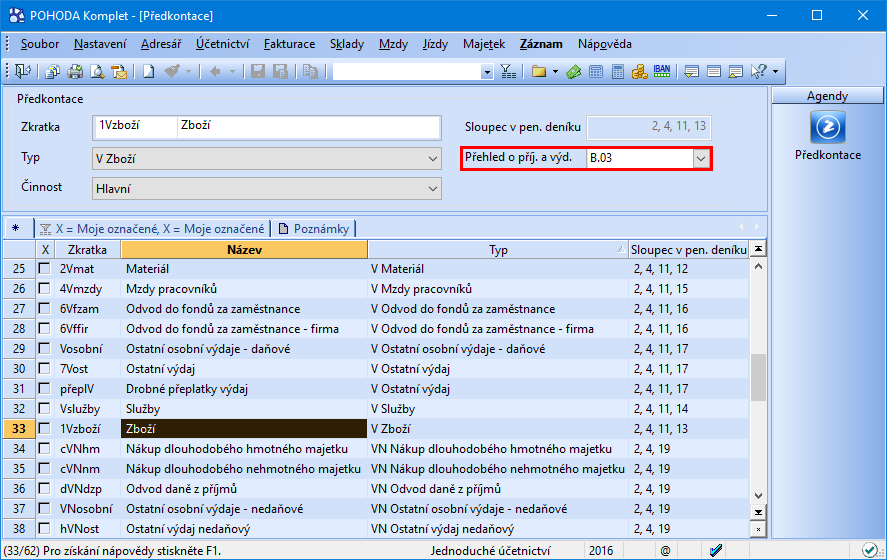Open the Nápověda menu
Viewport: 887px width, 560px height.
coord(605,44)
